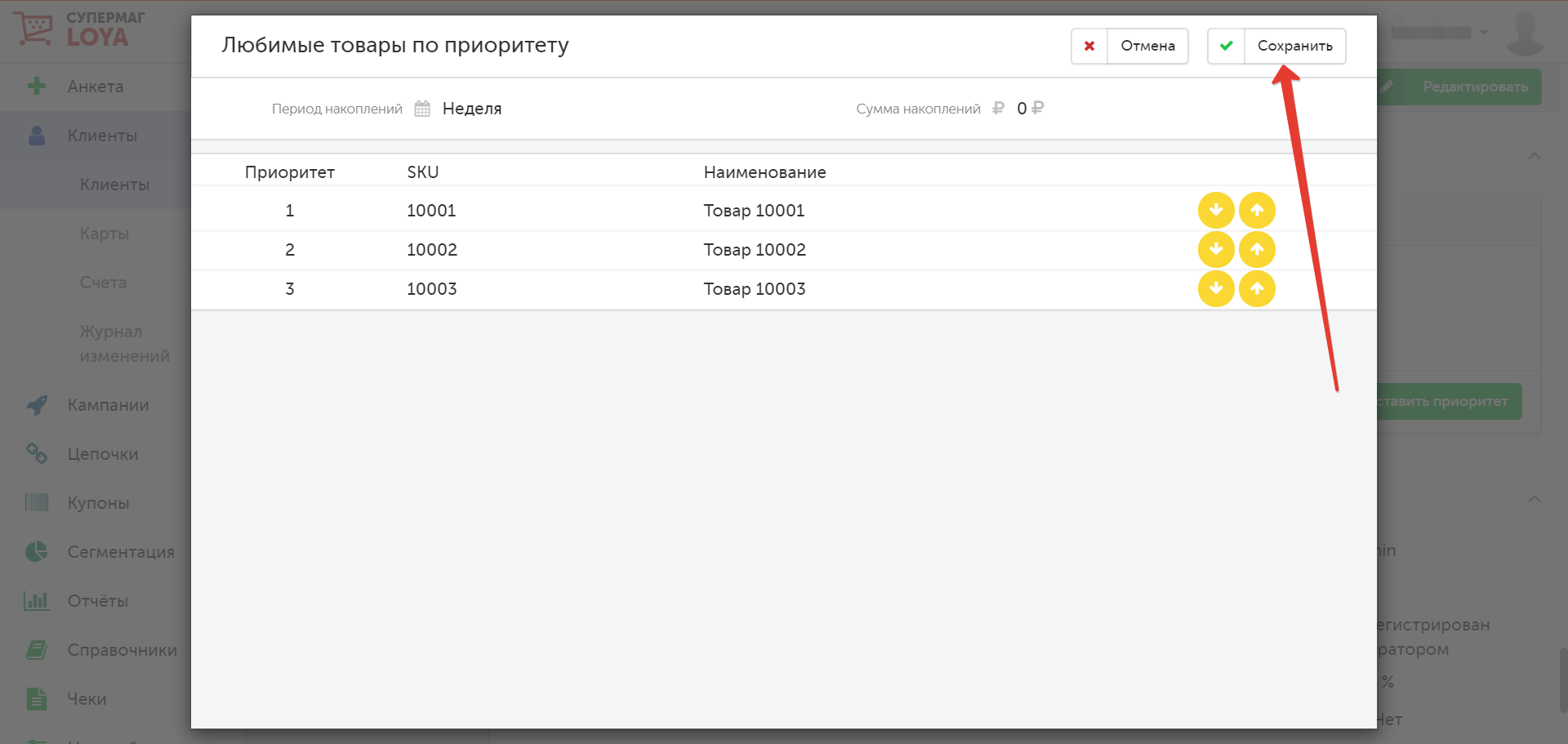The width and height of the screenshot is (1568, 744).
Task: Click the bar chart icon for Отчёты
Action: 37,601
